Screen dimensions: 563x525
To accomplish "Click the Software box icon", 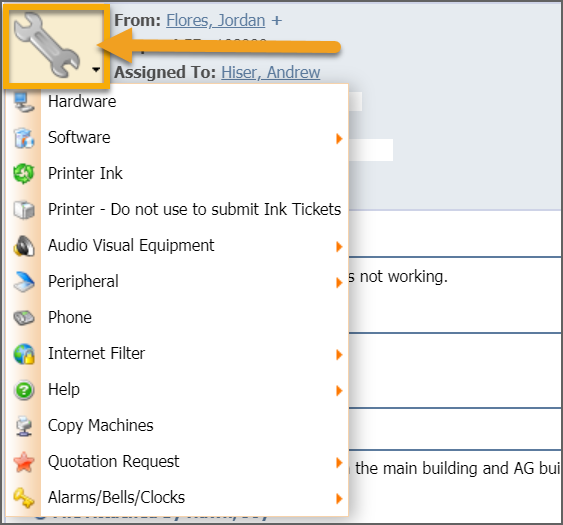I will tap(24, 138).
